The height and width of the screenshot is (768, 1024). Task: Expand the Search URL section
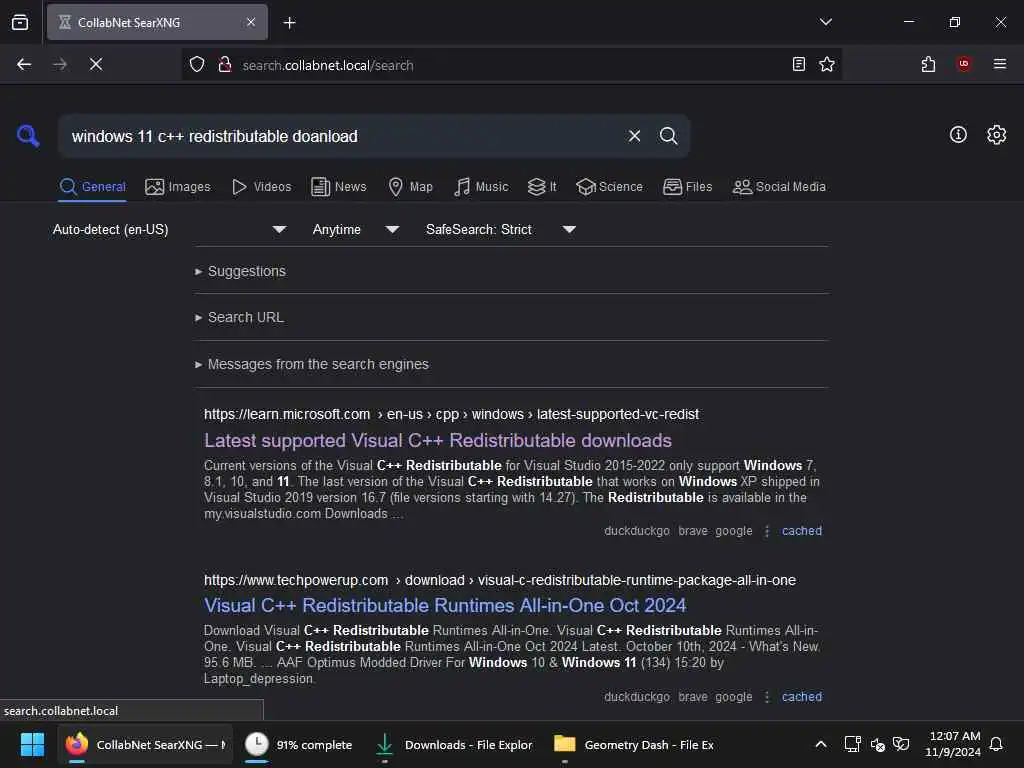(x=240, y=317)
